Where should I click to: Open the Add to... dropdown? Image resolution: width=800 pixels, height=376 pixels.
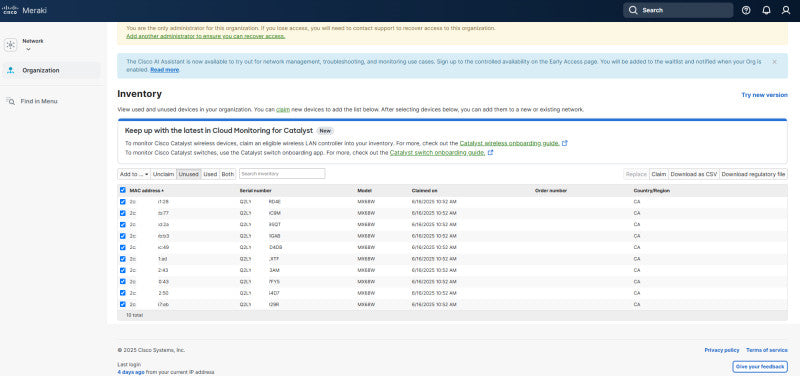click(x=134, y=174)
